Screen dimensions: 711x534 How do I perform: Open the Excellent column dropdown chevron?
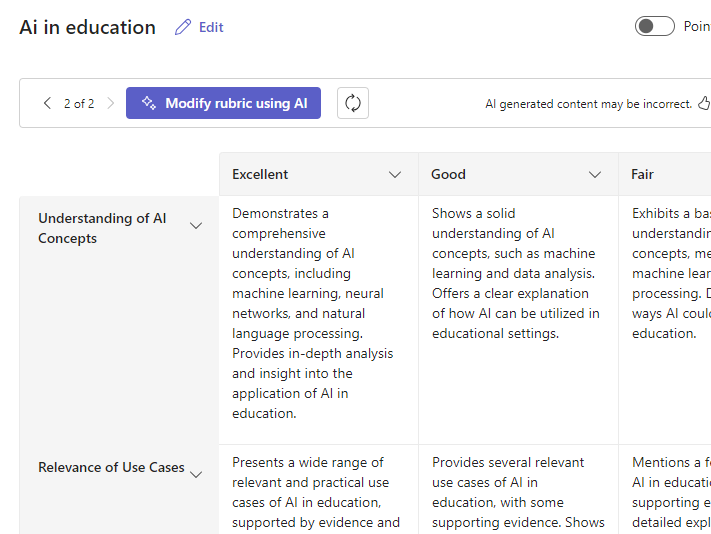click(x=395, y=175)
